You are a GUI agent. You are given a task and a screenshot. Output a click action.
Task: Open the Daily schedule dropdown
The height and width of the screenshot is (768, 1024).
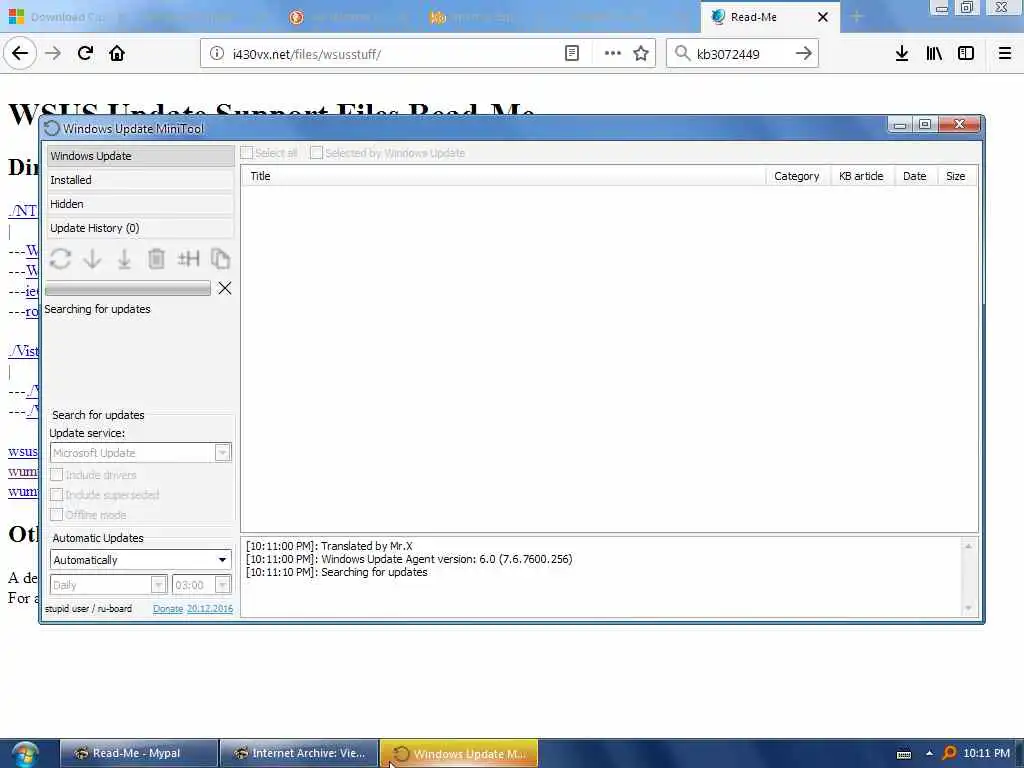click(108, 584)
